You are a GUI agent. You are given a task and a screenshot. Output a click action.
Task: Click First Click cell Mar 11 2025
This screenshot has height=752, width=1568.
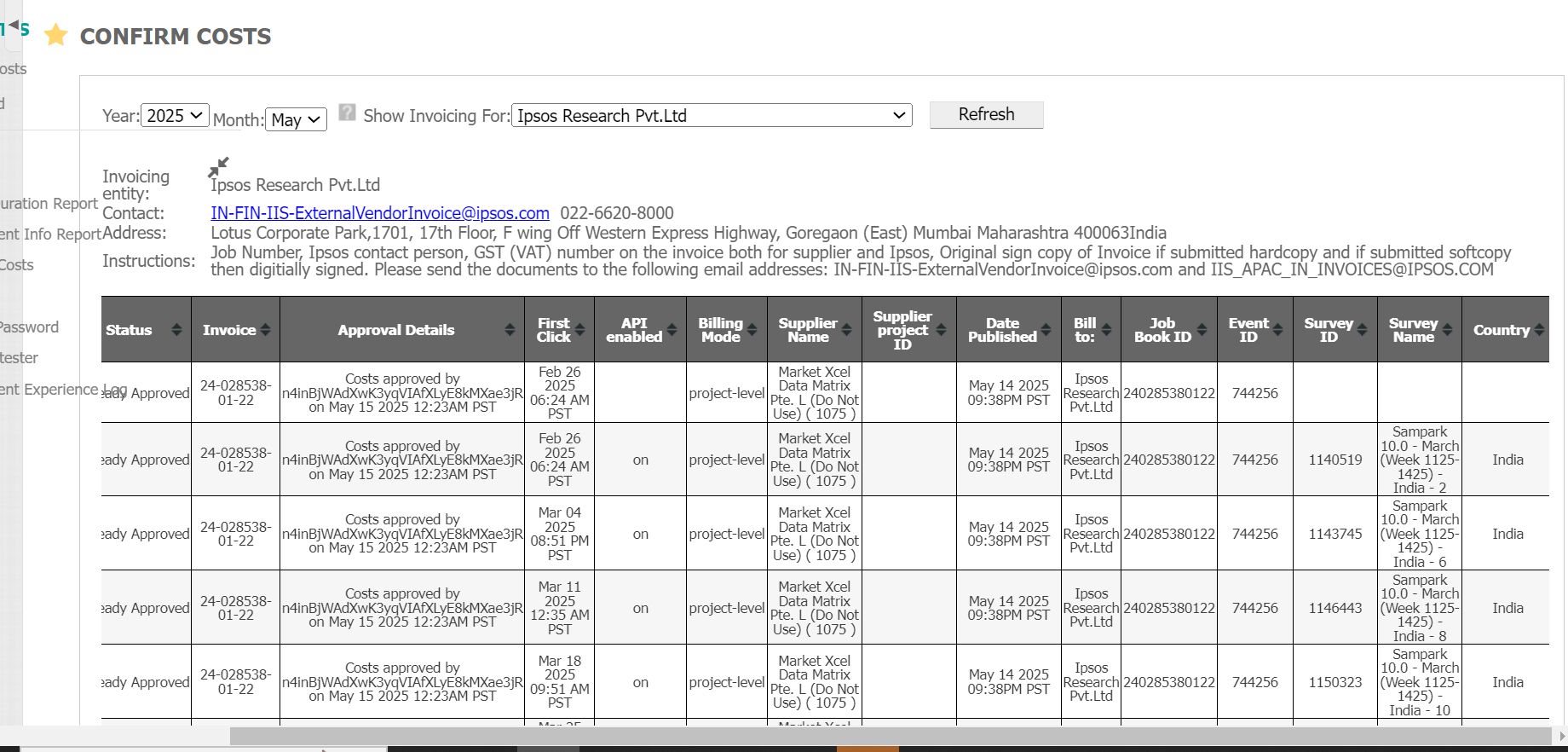click(x=560, y=608)
